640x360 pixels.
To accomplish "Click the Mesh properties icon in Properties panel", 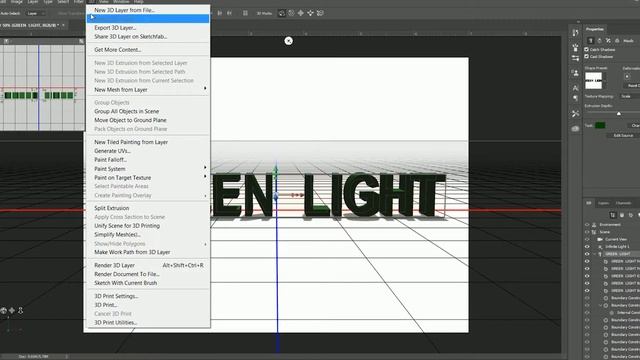I will coord(590,40).
